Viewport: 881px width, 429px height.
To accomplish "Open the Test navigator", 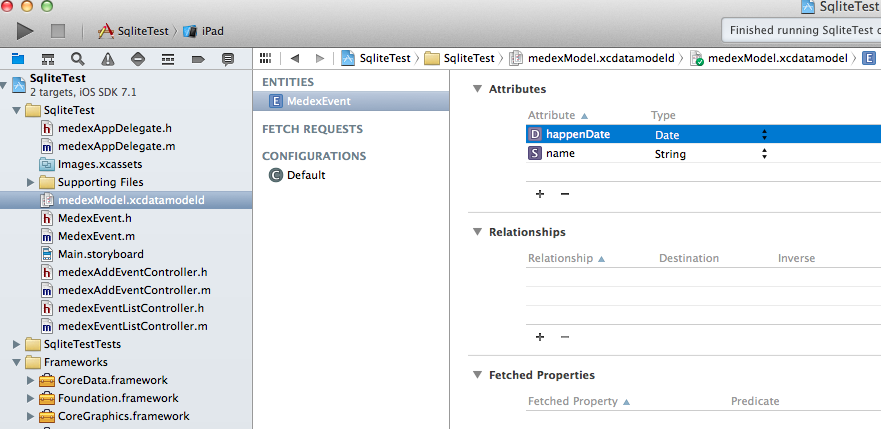I will (x=138, y=58).
